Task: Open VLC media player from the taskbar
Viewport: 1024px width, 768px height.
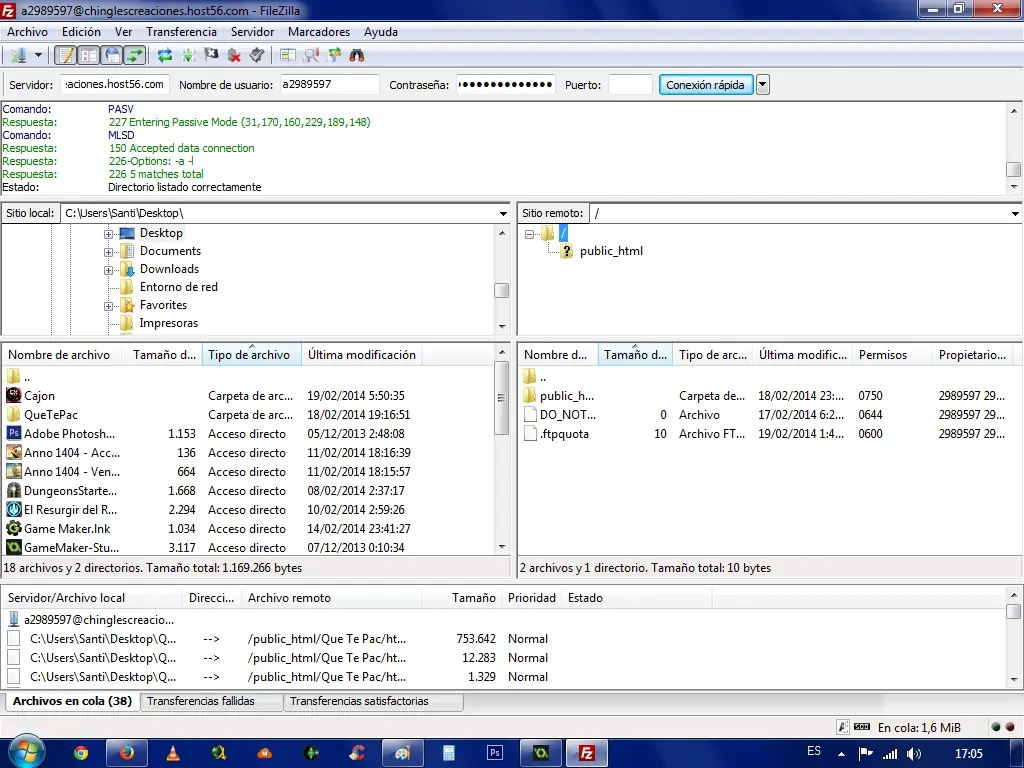Action: point(173,753)
